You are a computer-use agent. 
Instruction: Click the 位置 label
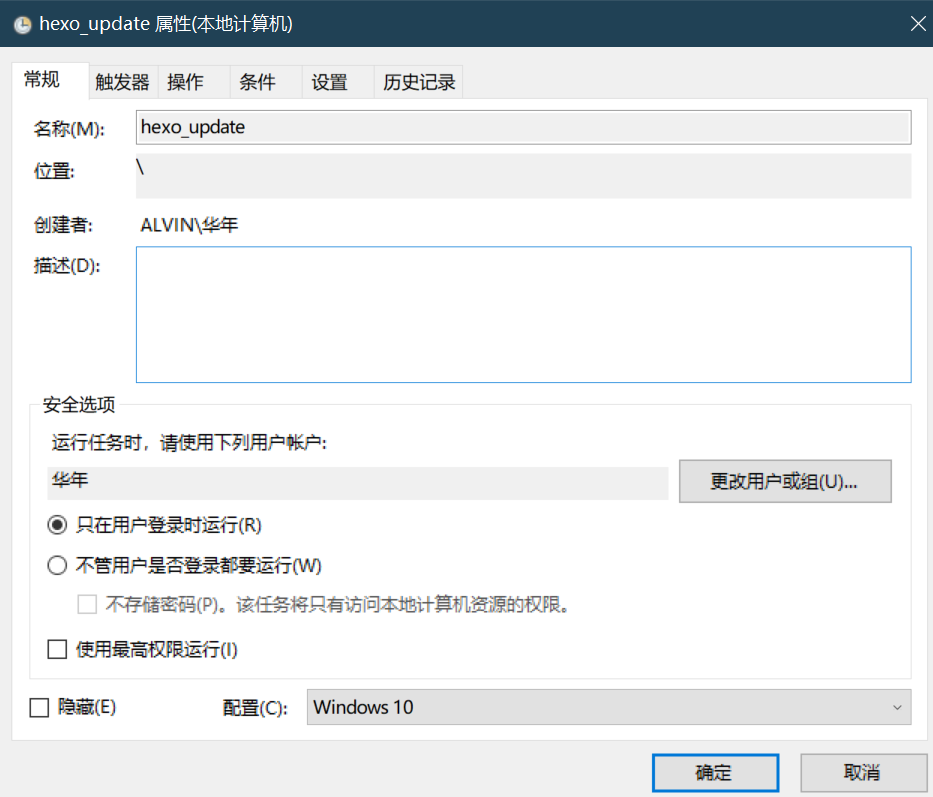(x=54, y=171)
